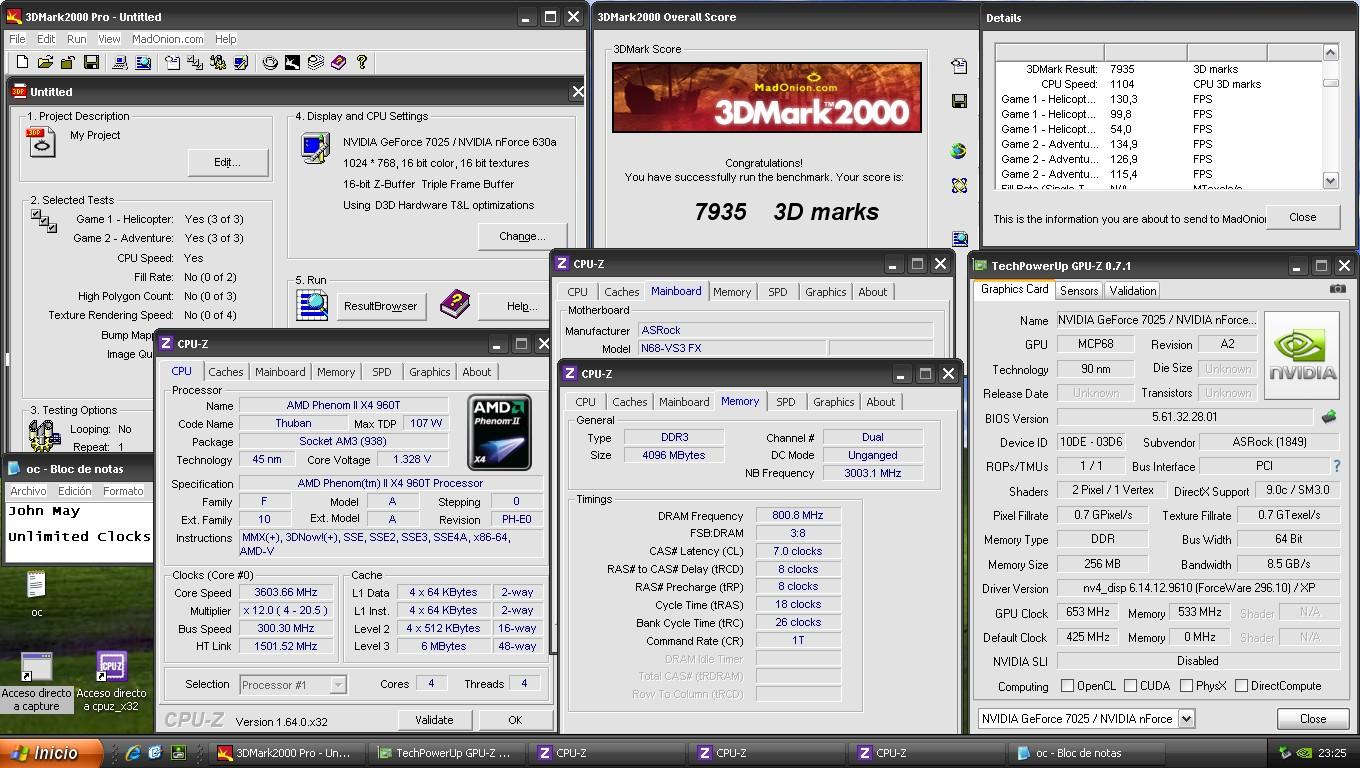Switch to SPD tab in CPU-Z Memory window
The height and width of the screenshot is (768, 1360).
pos(785,402)
